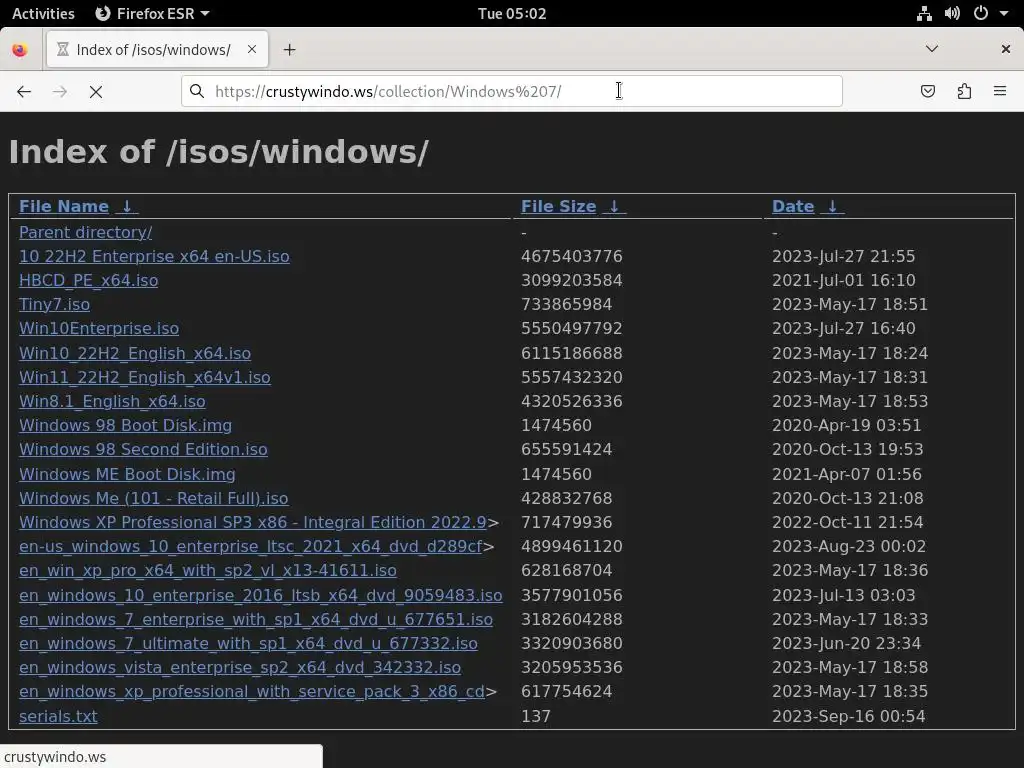Open HBCD_PE_x64.iso link
This screenshot has width=1024, height=768.
point(88,280)
